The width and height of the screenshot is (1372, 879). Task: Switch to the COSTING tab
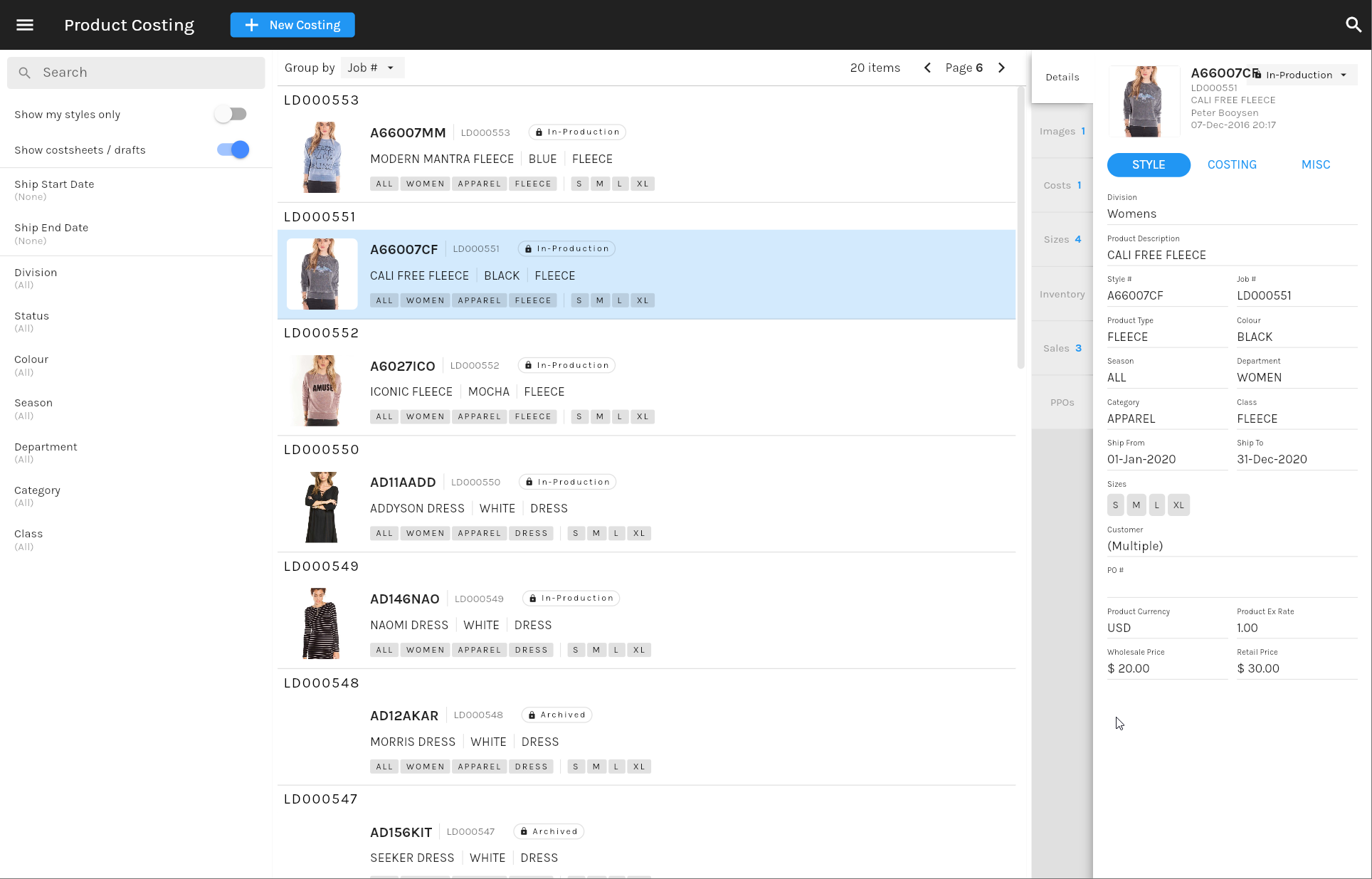point(1232,164)
